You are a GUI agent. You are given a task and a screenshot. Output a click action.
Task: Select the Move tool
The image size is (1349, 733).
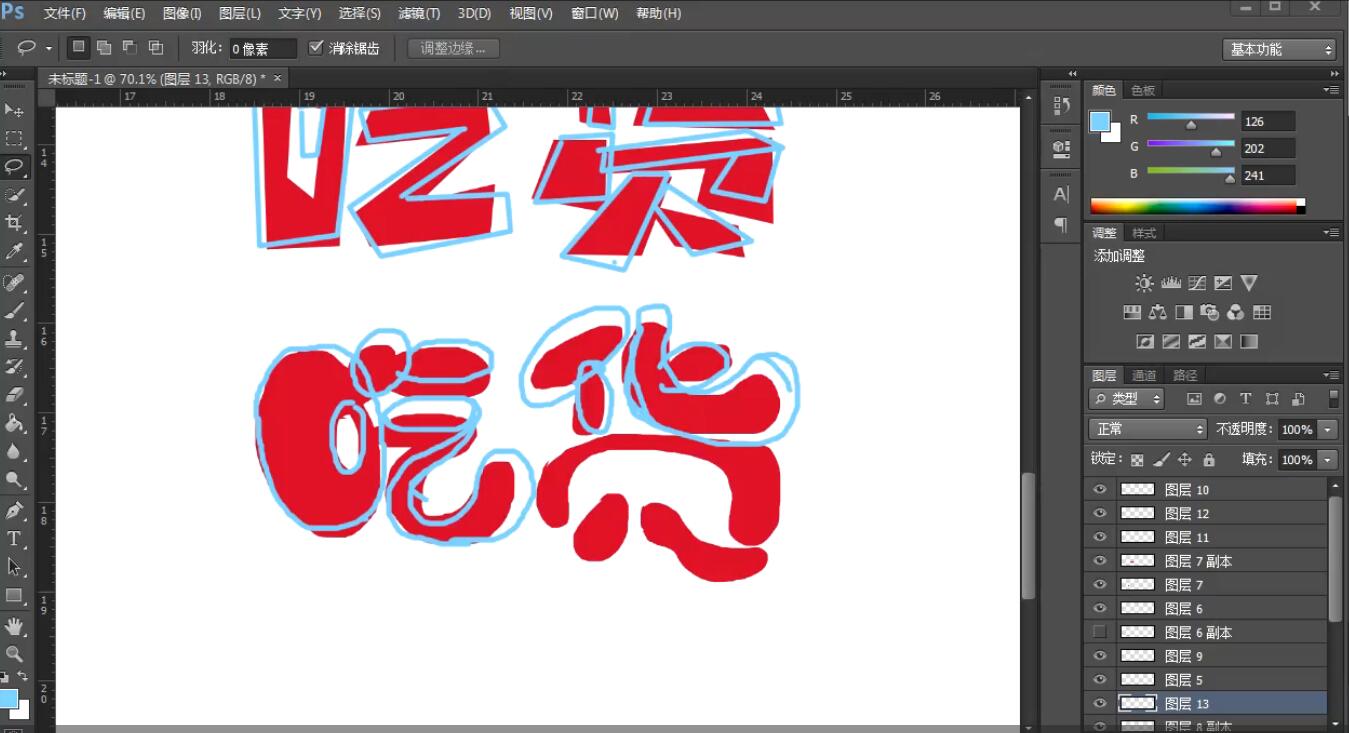point(14,110)
